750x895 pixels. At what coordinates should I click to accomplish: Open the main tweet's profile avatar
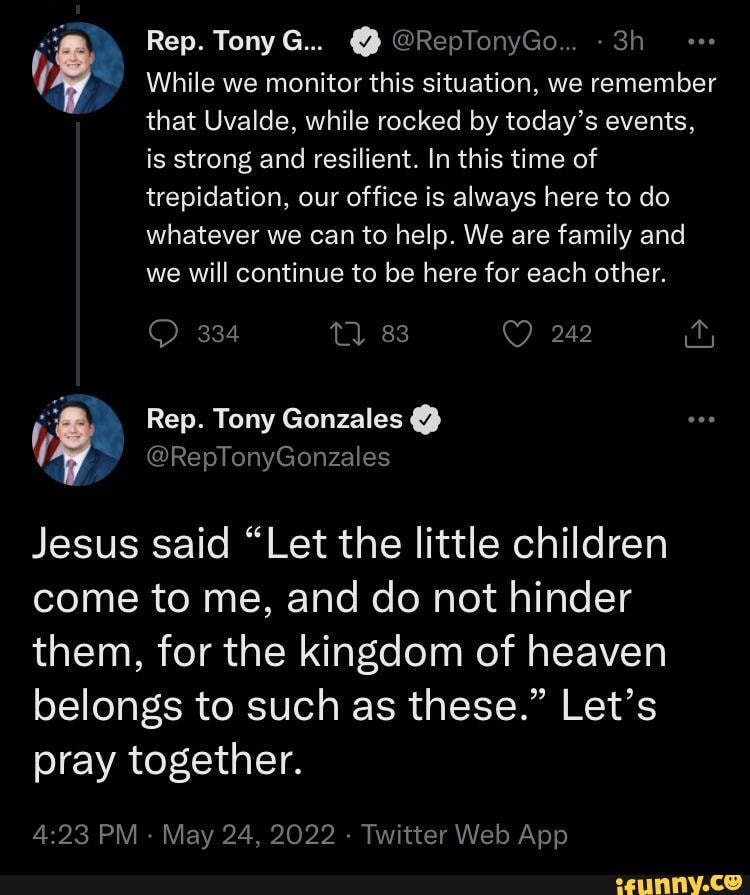(77, 441)
